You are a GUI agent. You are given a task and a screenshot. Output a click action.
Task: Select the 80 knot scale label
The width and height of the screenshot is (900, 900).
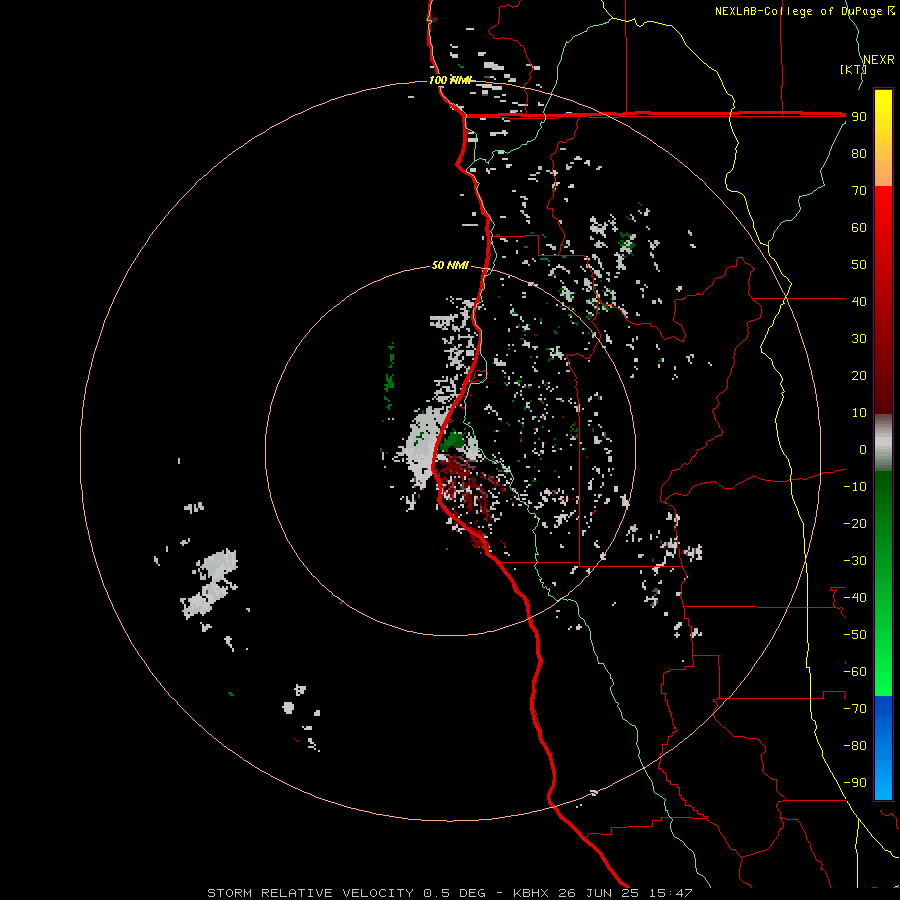859,154
